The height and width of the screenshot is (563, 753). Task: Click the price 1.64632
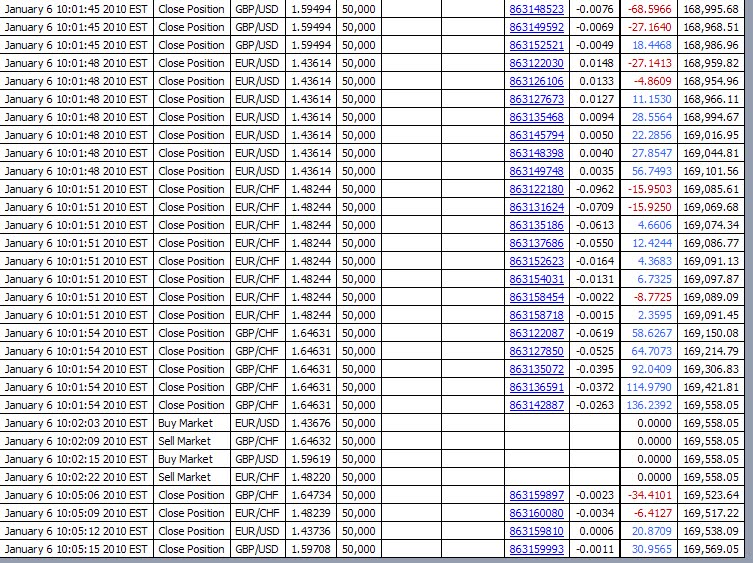311,441
